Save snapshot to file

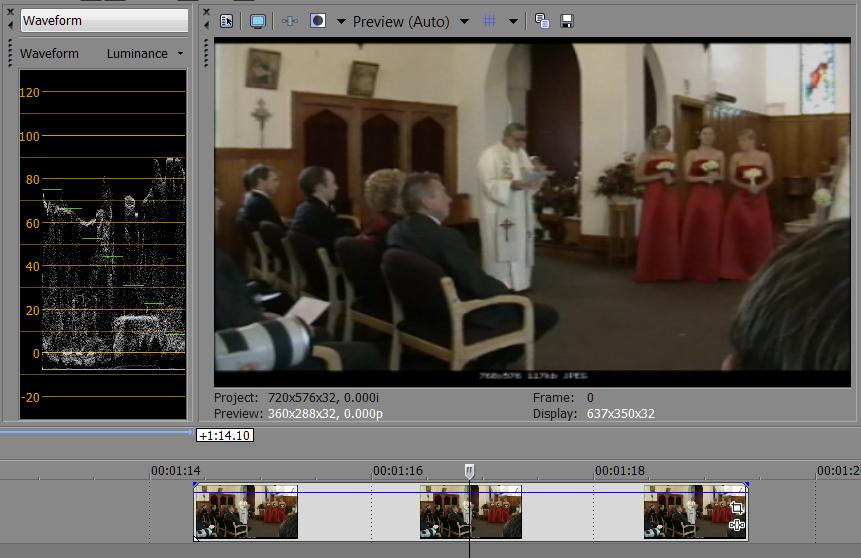567,21
